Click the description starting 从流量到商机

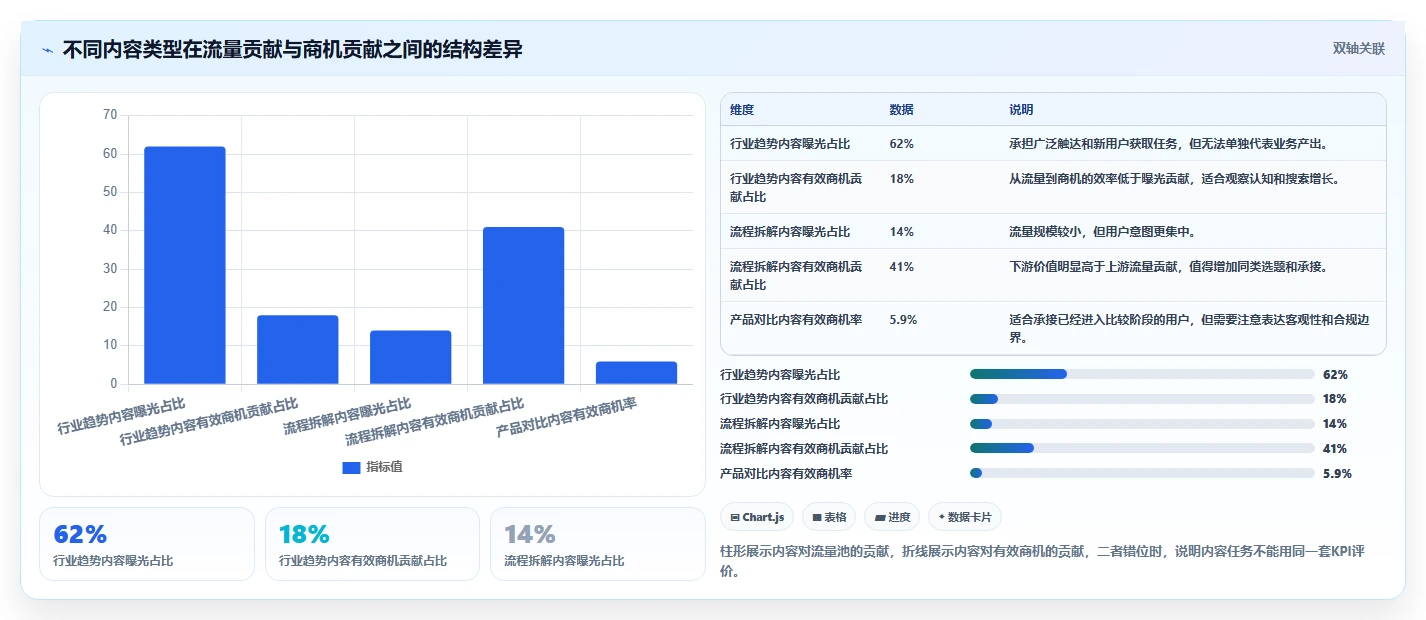pos(1174,179)
